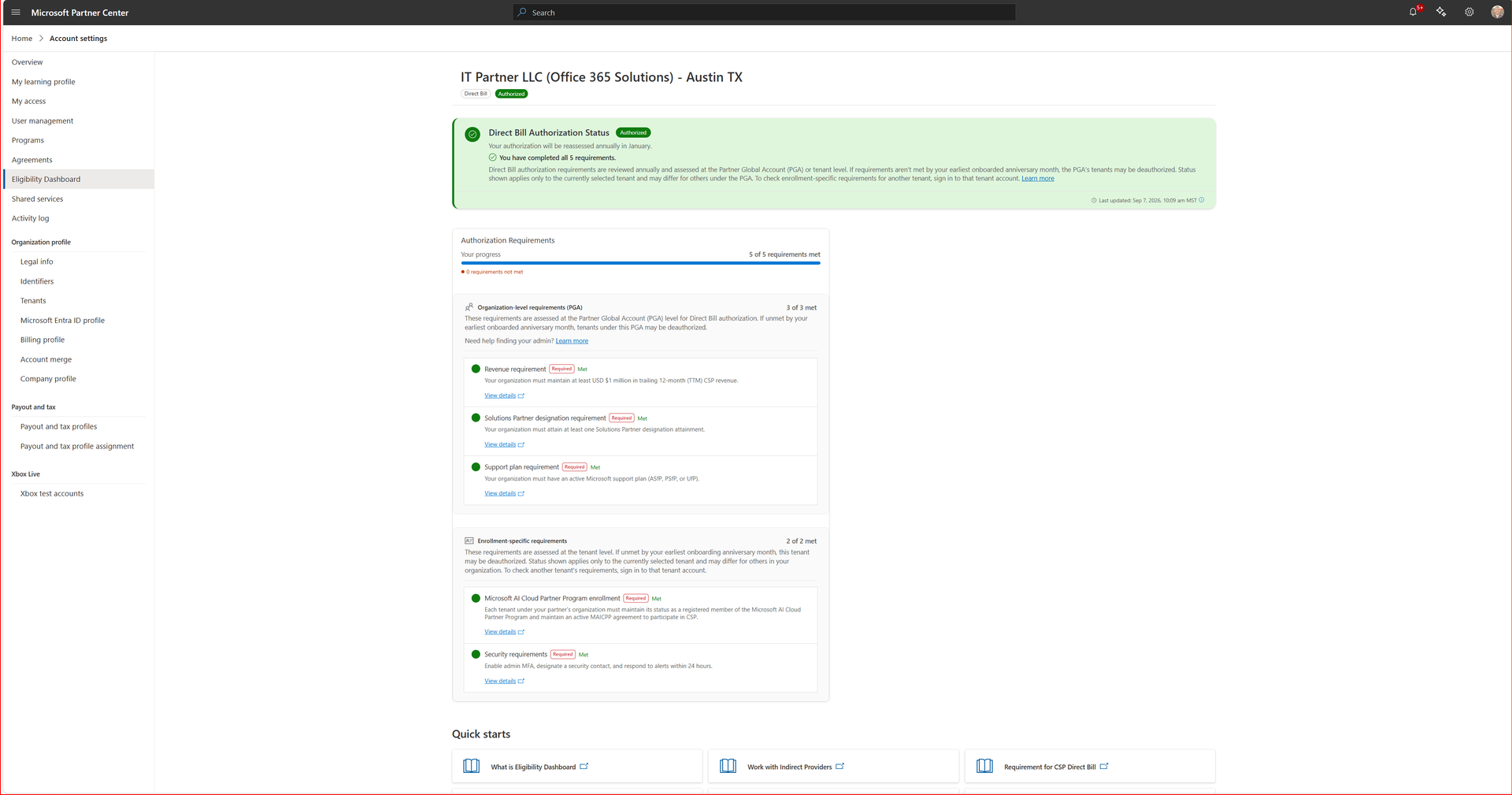Open the hamburger navigation menu
1512x795 pixels.
16,13
